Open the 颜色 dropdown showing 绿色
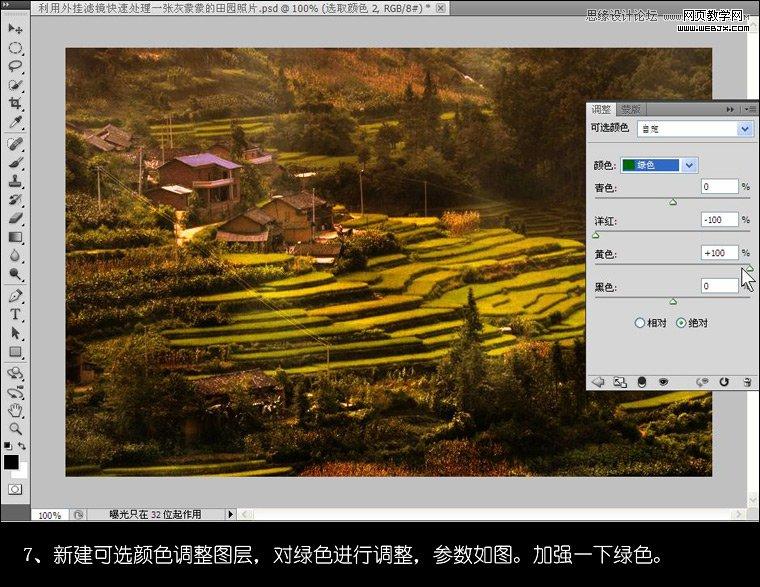This screenshot has height=587, width=760. click(x=690, y=165)
